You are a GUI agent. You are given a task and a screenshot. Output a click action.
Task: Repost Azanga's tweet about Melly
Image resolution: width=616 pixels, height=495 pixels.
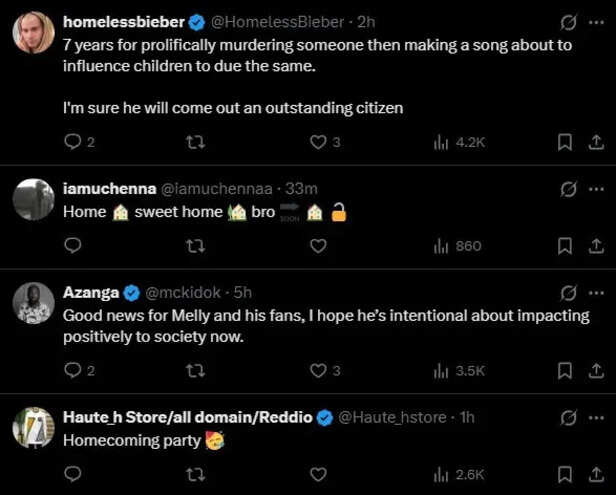pos(196,370)
